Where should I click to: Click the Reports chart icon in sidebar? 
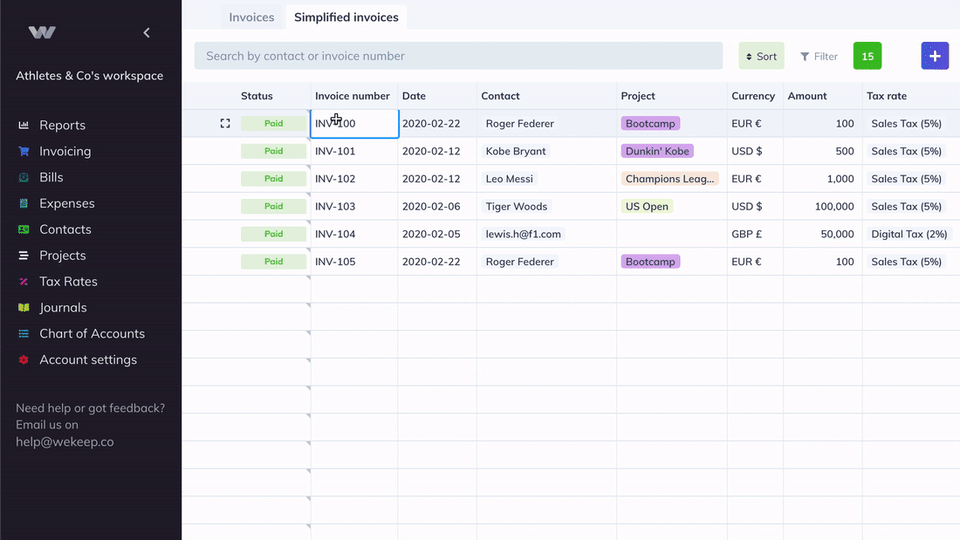point(24,125)
